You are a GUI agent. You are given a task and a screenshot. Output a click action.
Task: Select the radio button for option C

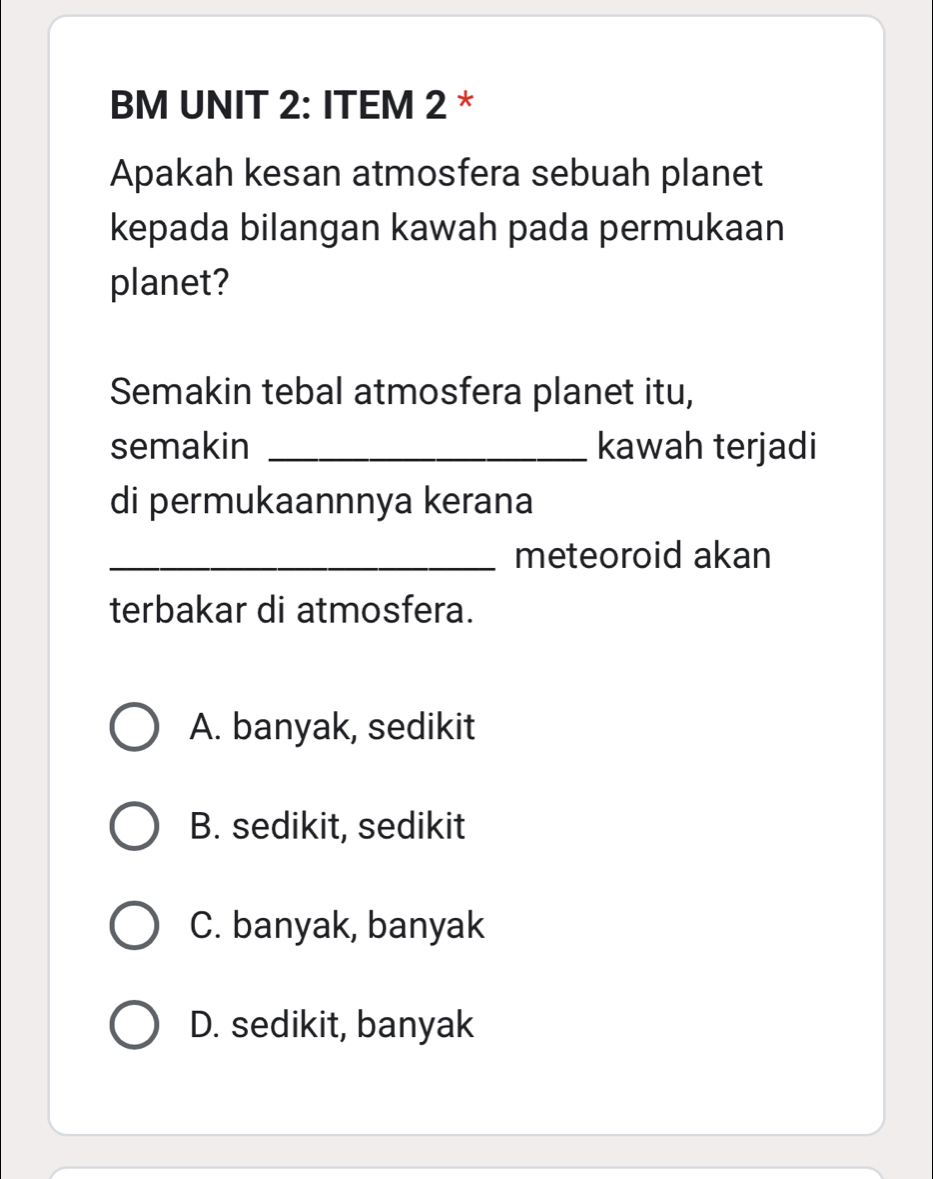click(135, 925)
